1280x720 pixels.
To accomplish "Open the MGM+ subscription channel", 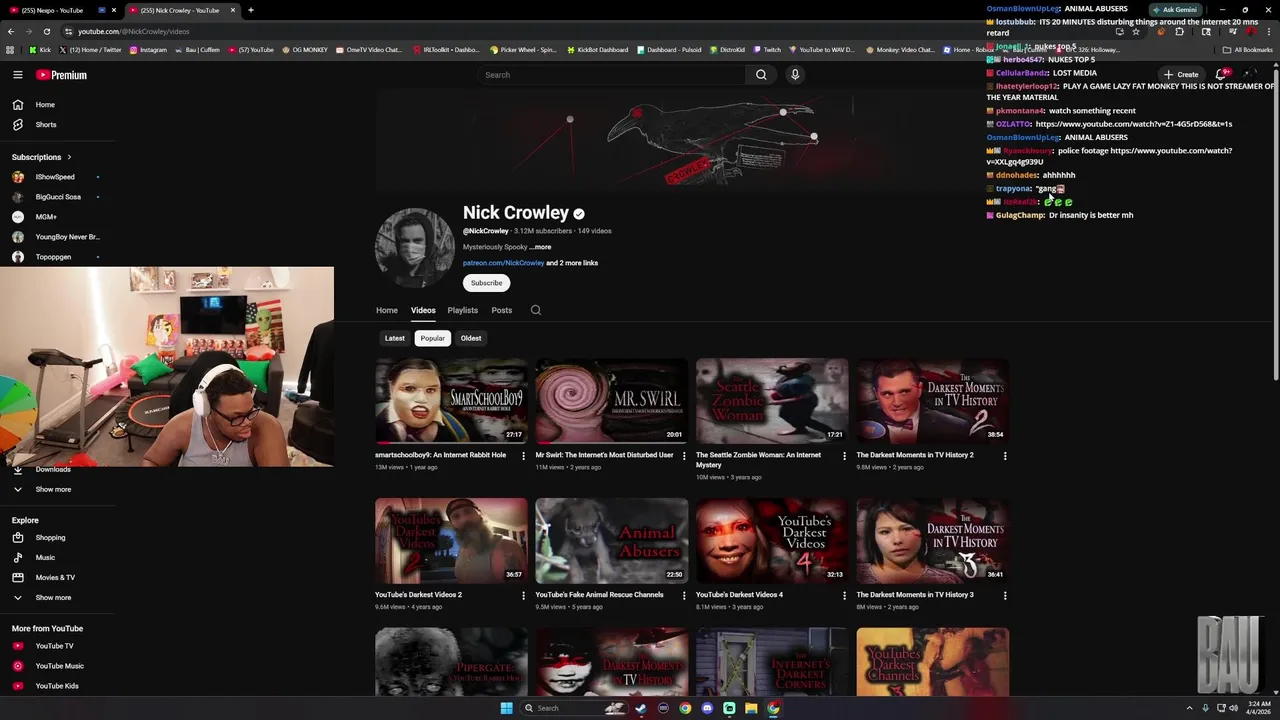I will pyautogui.click(x=46, y=217).
